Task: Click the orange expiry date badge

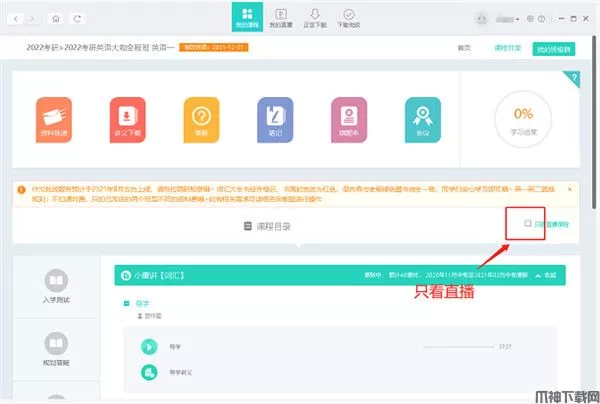Action: pyautogui.click(x=214, y=47)
